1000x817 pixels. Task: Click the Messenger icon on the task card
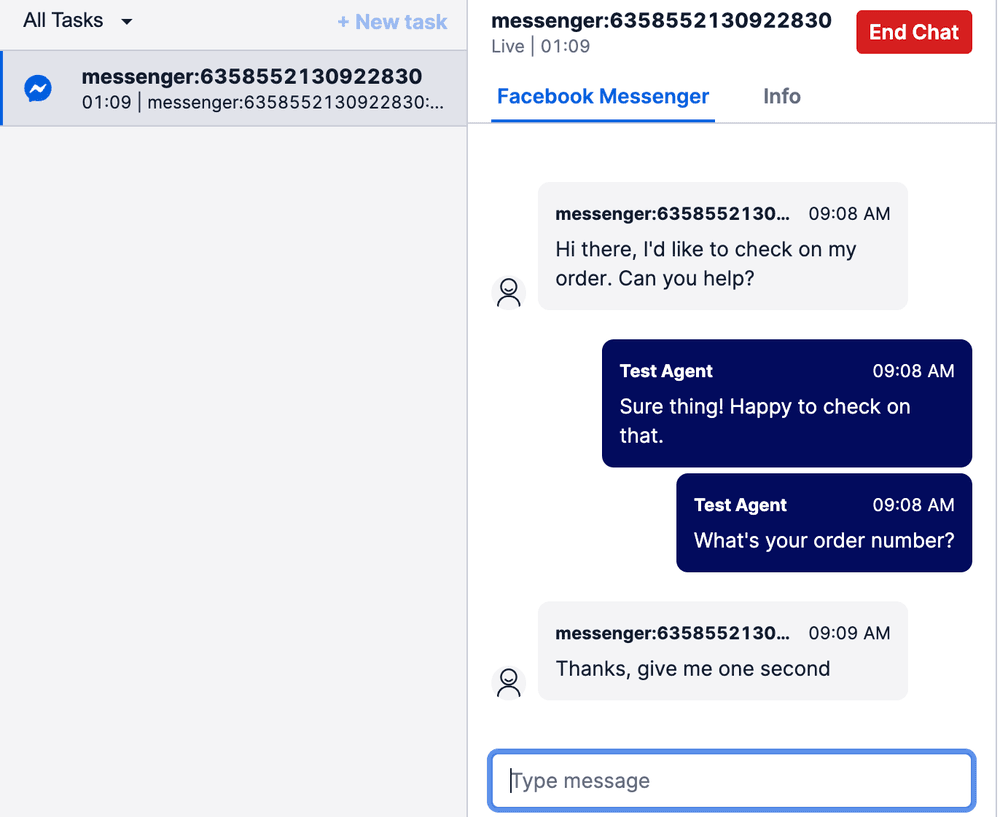tap(38, 88)
